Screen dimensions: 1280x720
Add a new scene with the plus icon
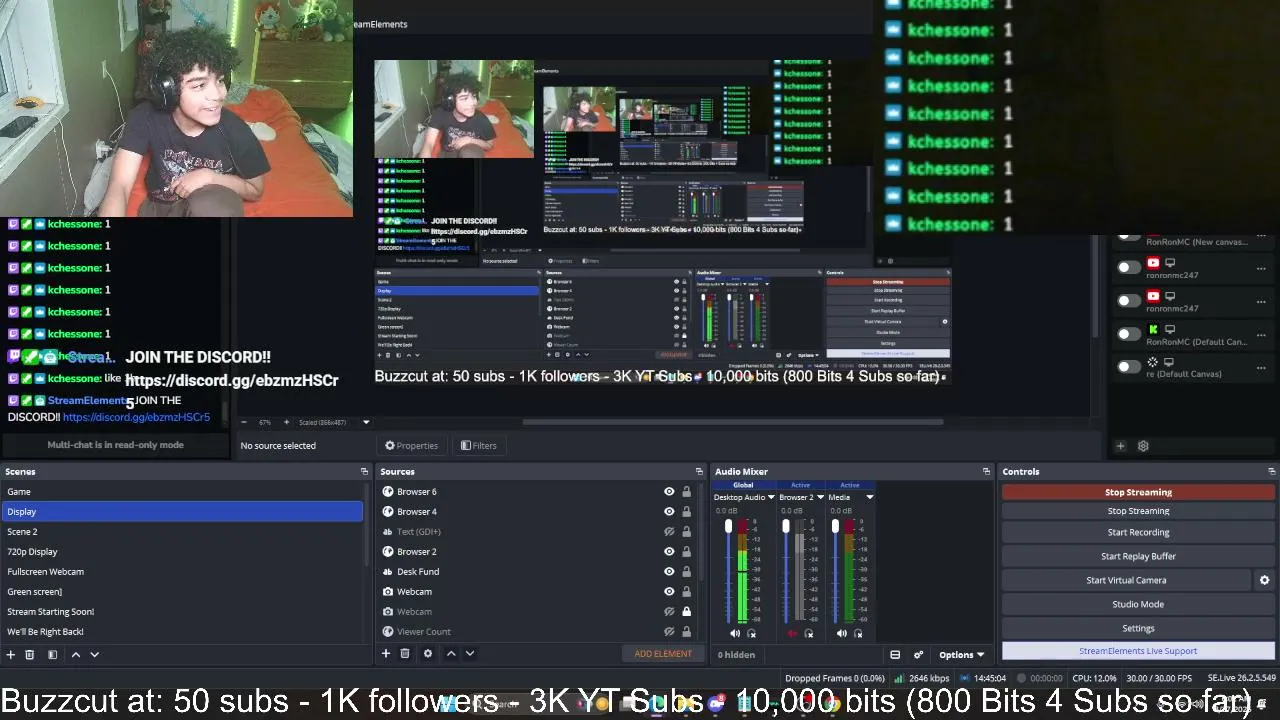point(11,654)
